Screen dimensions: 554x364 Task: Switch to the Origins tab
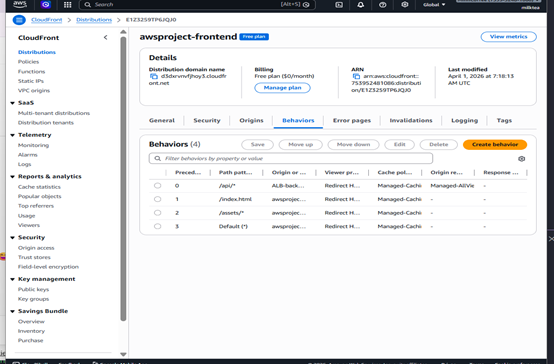251,121
